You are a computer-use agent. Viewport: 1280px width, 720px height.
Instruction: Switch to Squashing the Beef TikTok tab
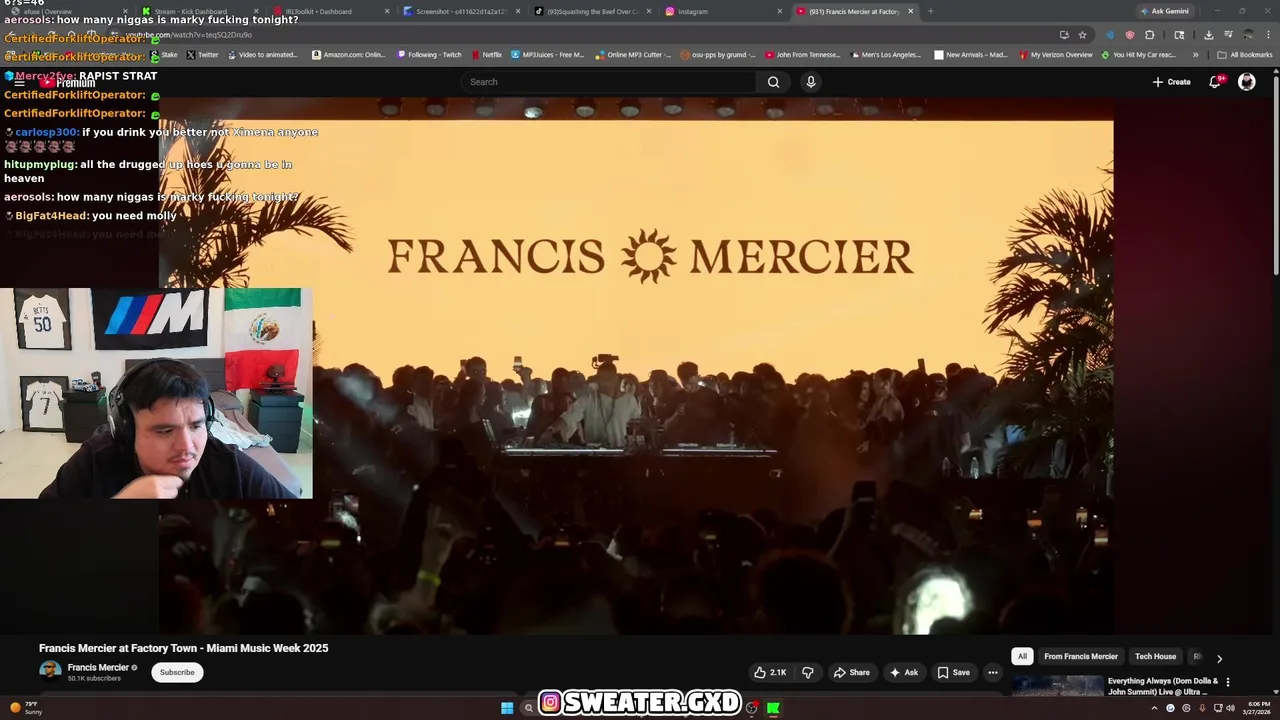point(592,11)
